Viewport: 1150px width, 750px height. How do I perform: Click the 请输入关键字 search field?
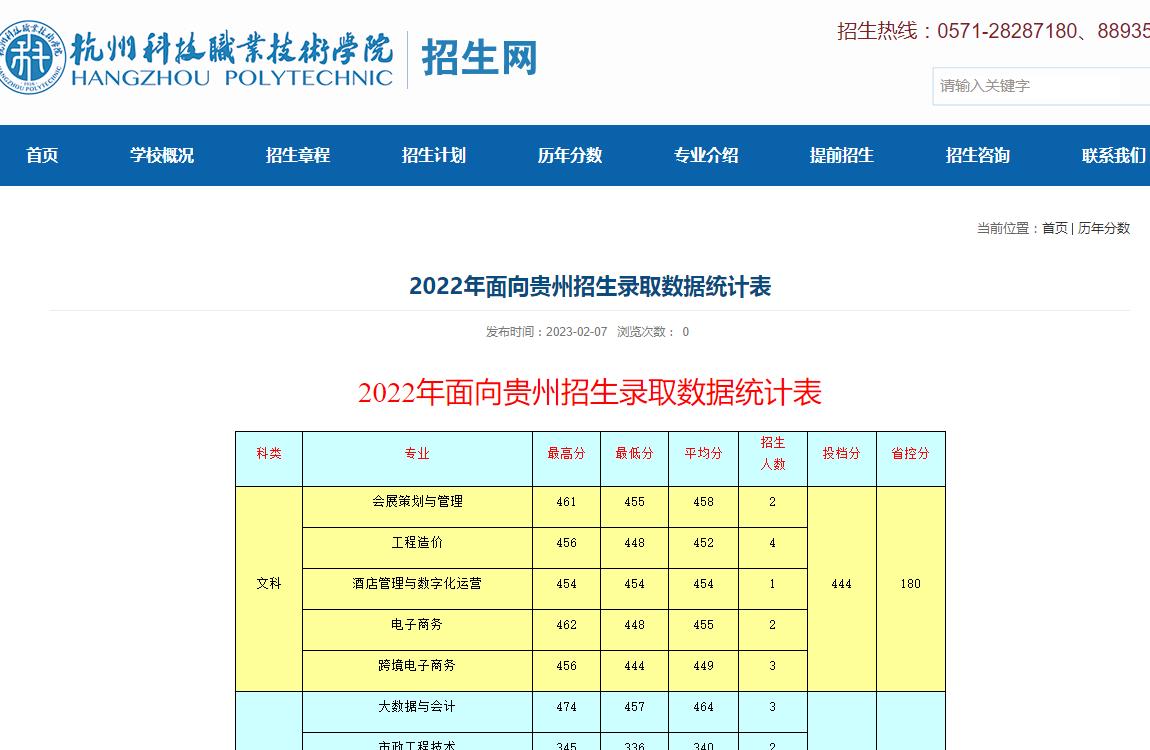(1040, 86)
